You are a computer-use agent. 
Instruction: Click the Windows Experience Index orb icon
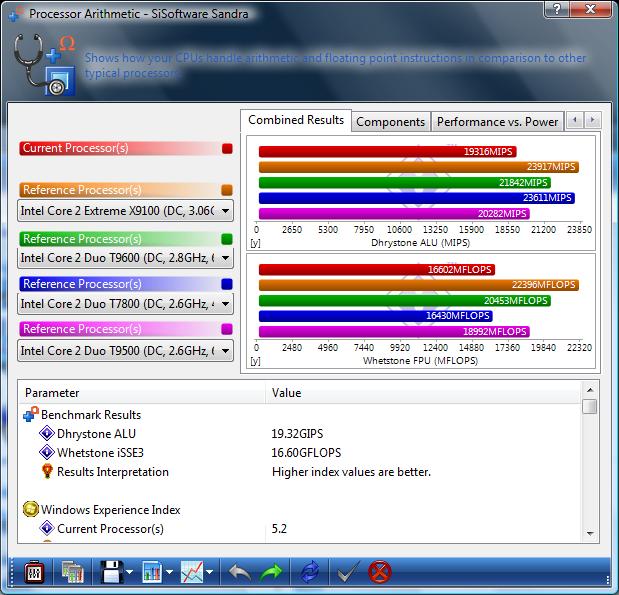(x=31, y=509)
